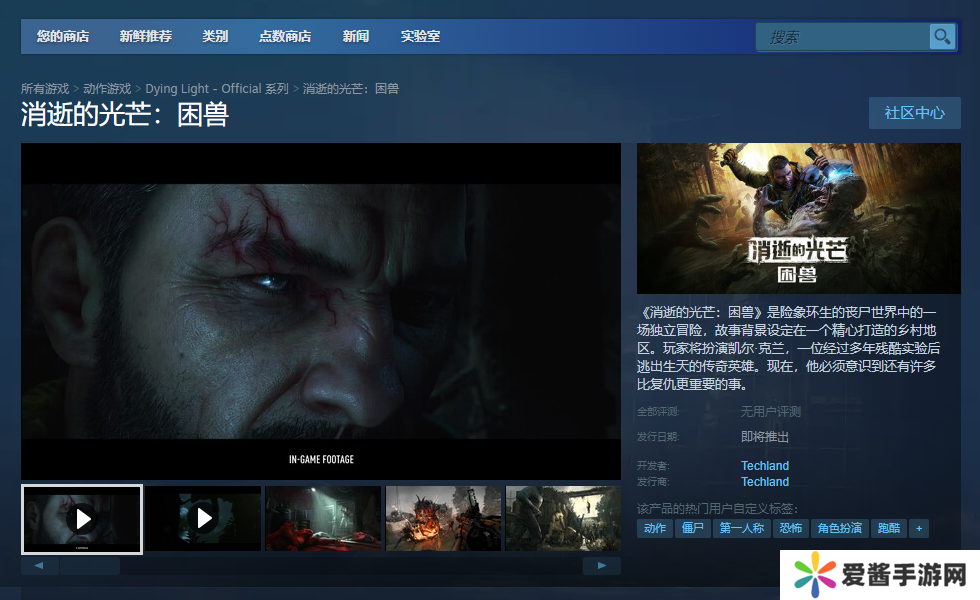Play the first video thumbnail
The width and height of the screenshot is (980, 600).
82,518
